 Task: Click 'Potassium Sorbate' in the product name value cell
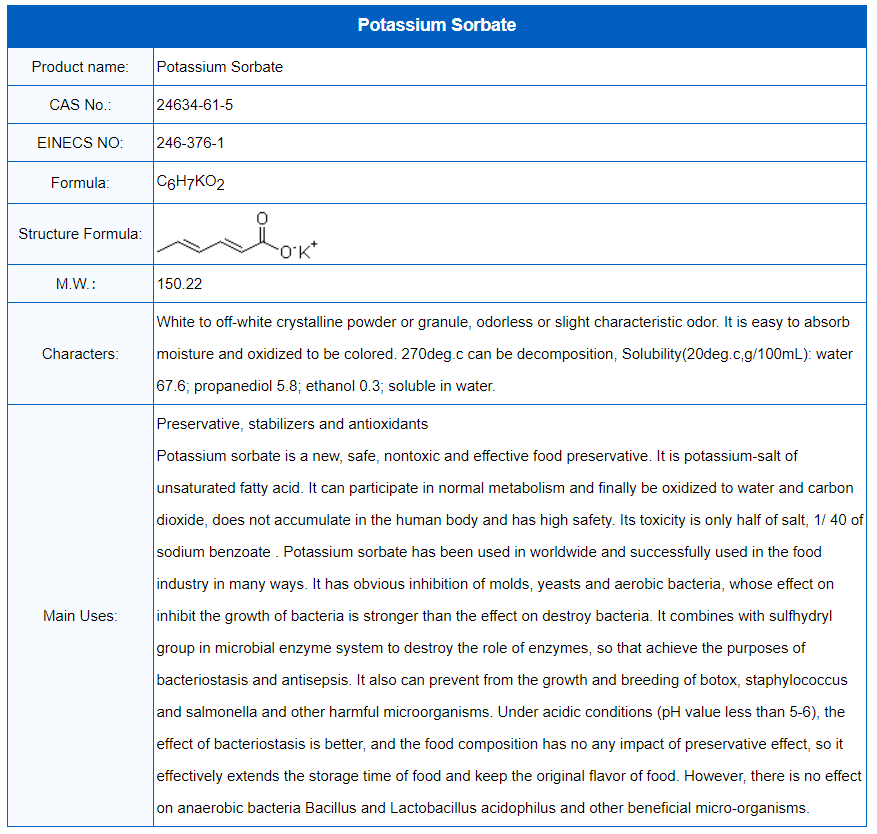point(220,67)
